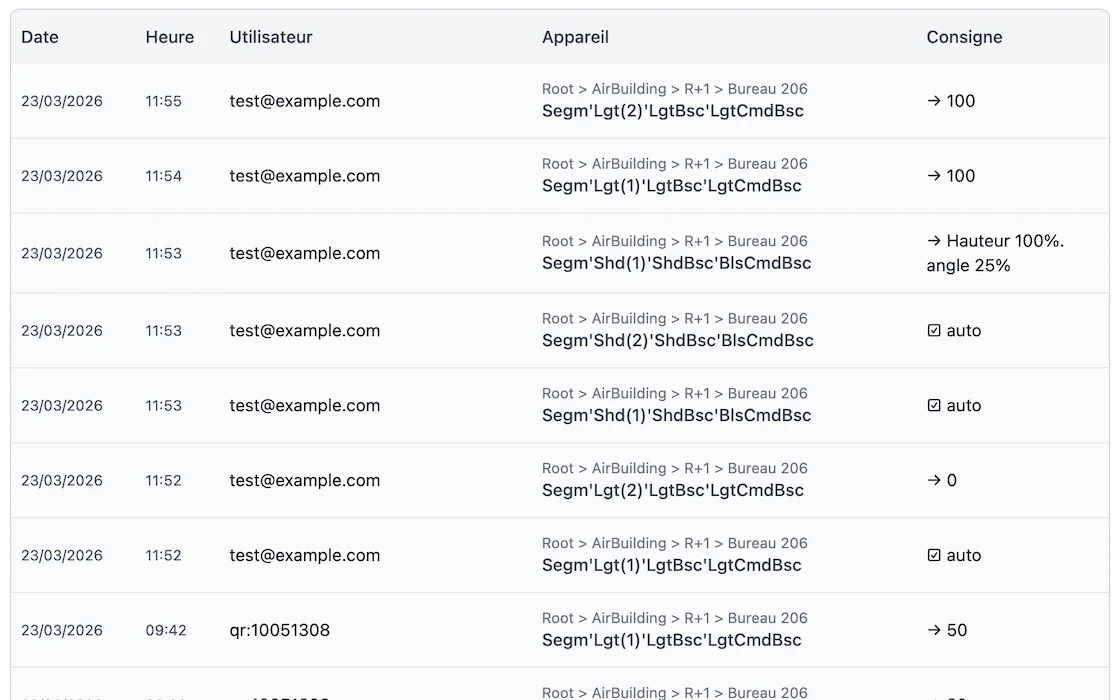Click the date cell in the 09:42 row
1120x700 pixels.
[62, 631]
